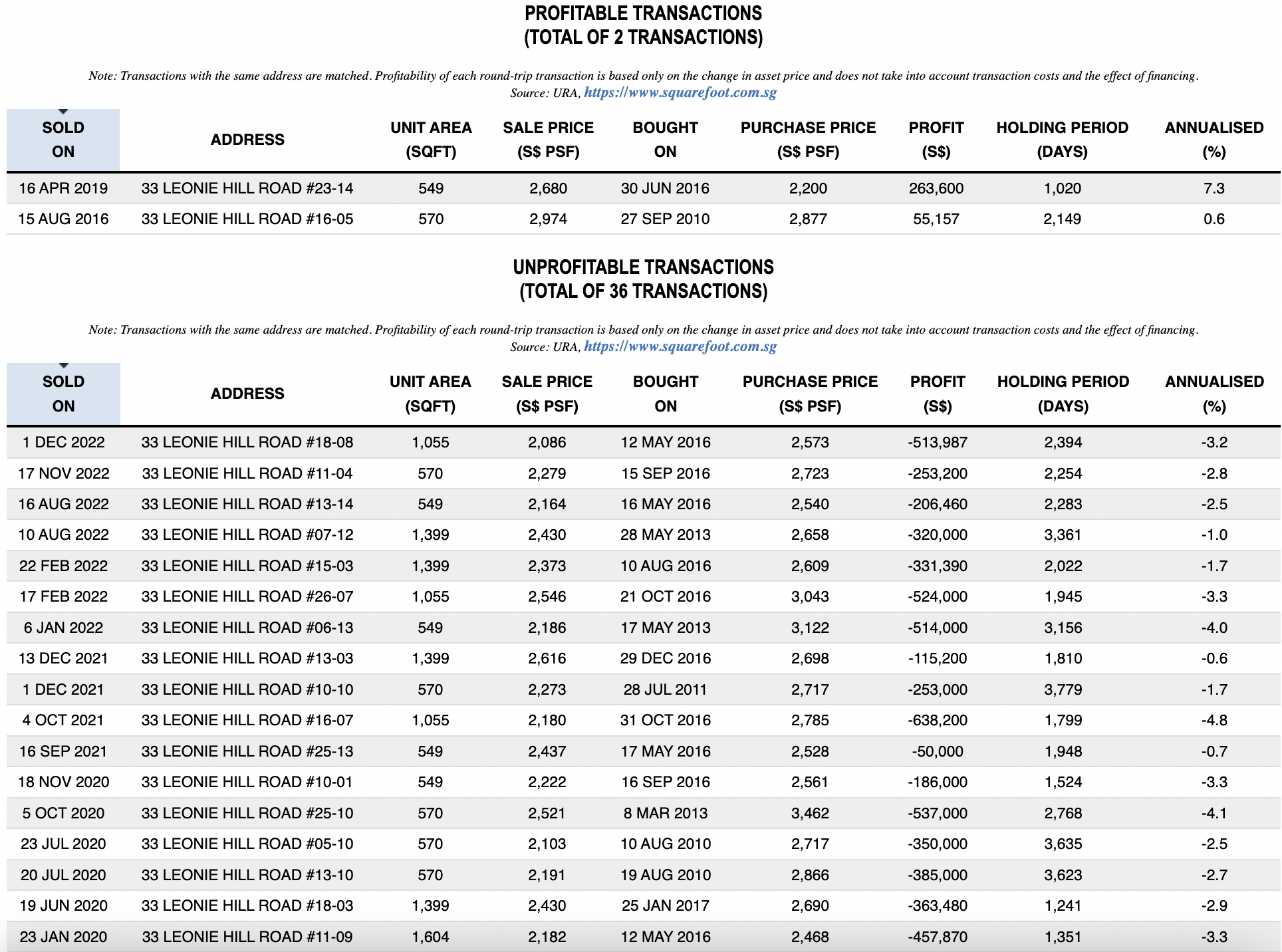Select address 33 LEONIE HILL ROAD #18-08
This screenshot has height=952, width=1282.
click(247, 442)
